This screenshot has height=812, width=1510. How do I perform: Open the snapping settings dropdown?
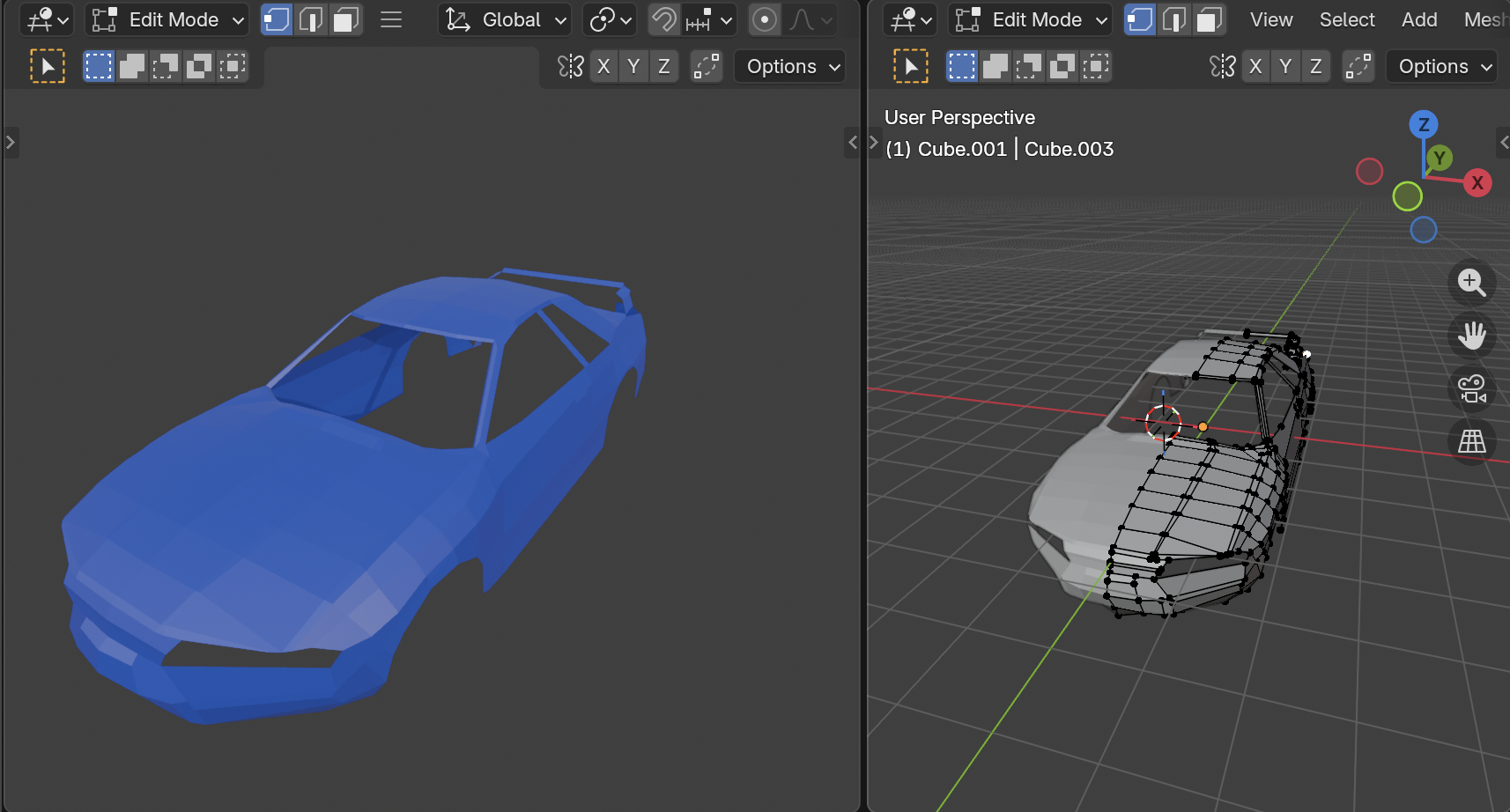710,19
